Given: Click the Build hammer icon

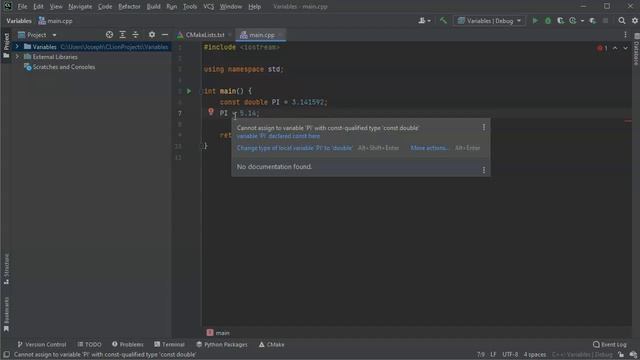Looking at the screenshot, I should tap(443, 20).
